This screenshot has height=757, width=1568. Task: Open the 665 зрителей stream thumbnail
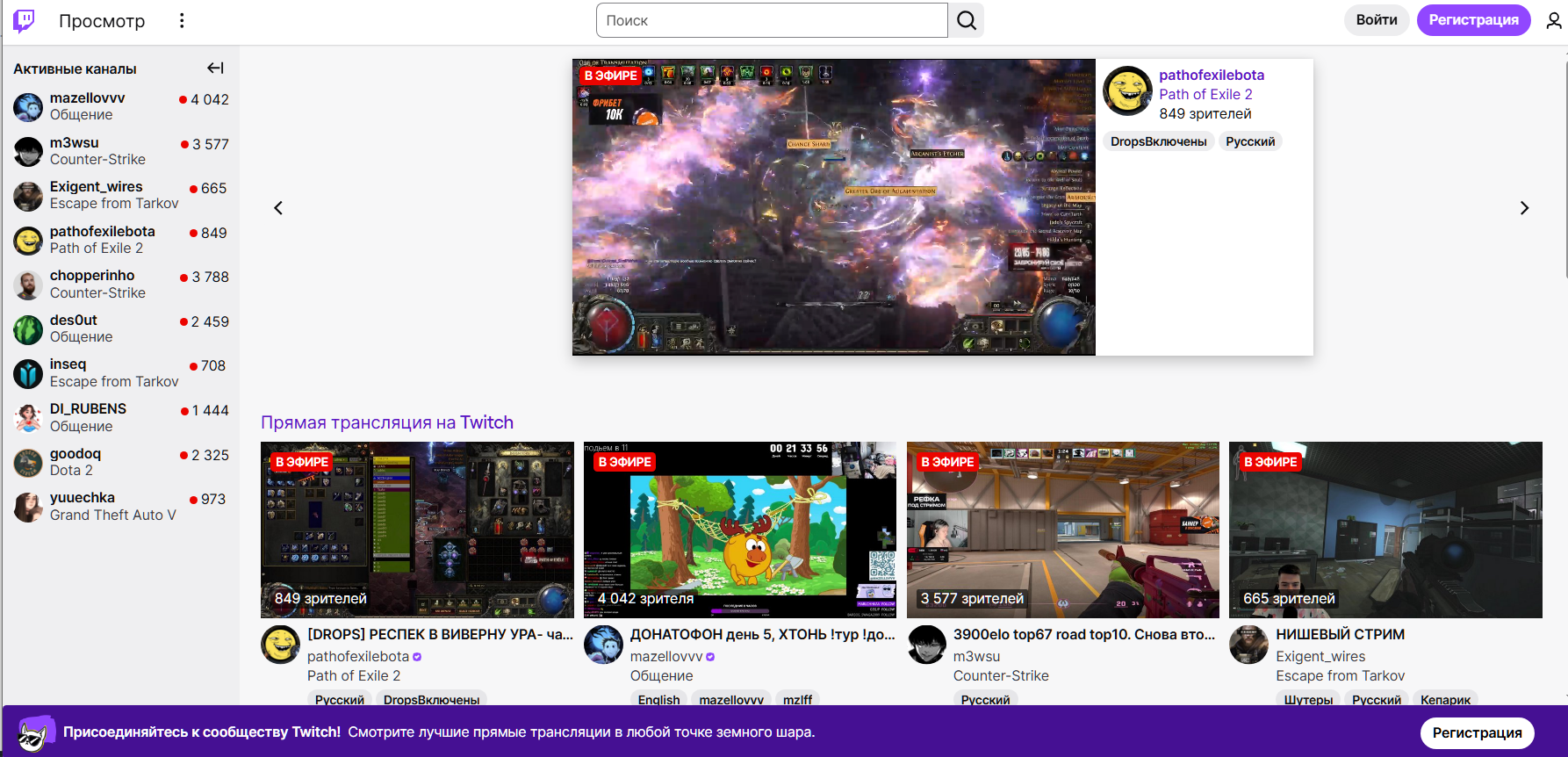(1385, 530)
